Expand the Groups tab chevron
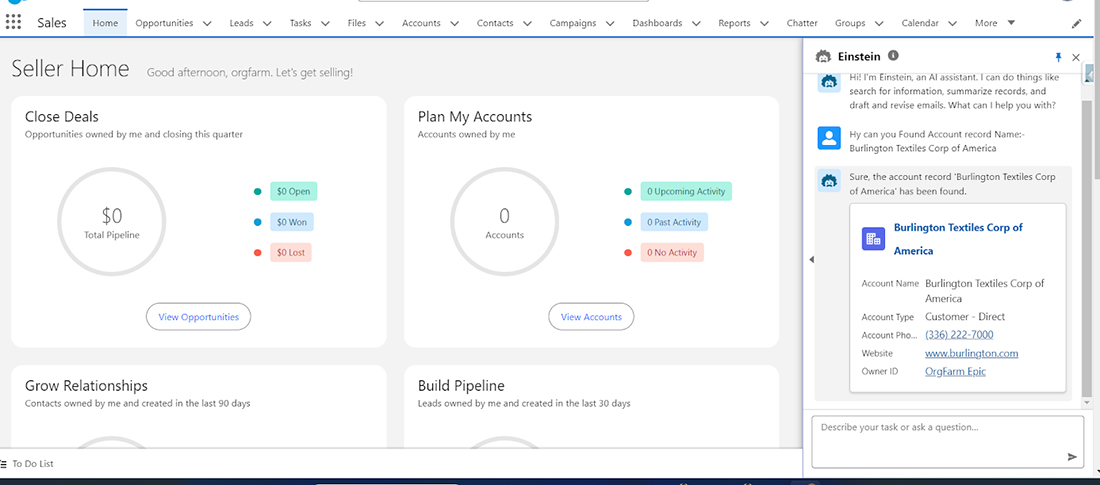The width and height of the screenshot is (1100, 485). coord(879,23)
